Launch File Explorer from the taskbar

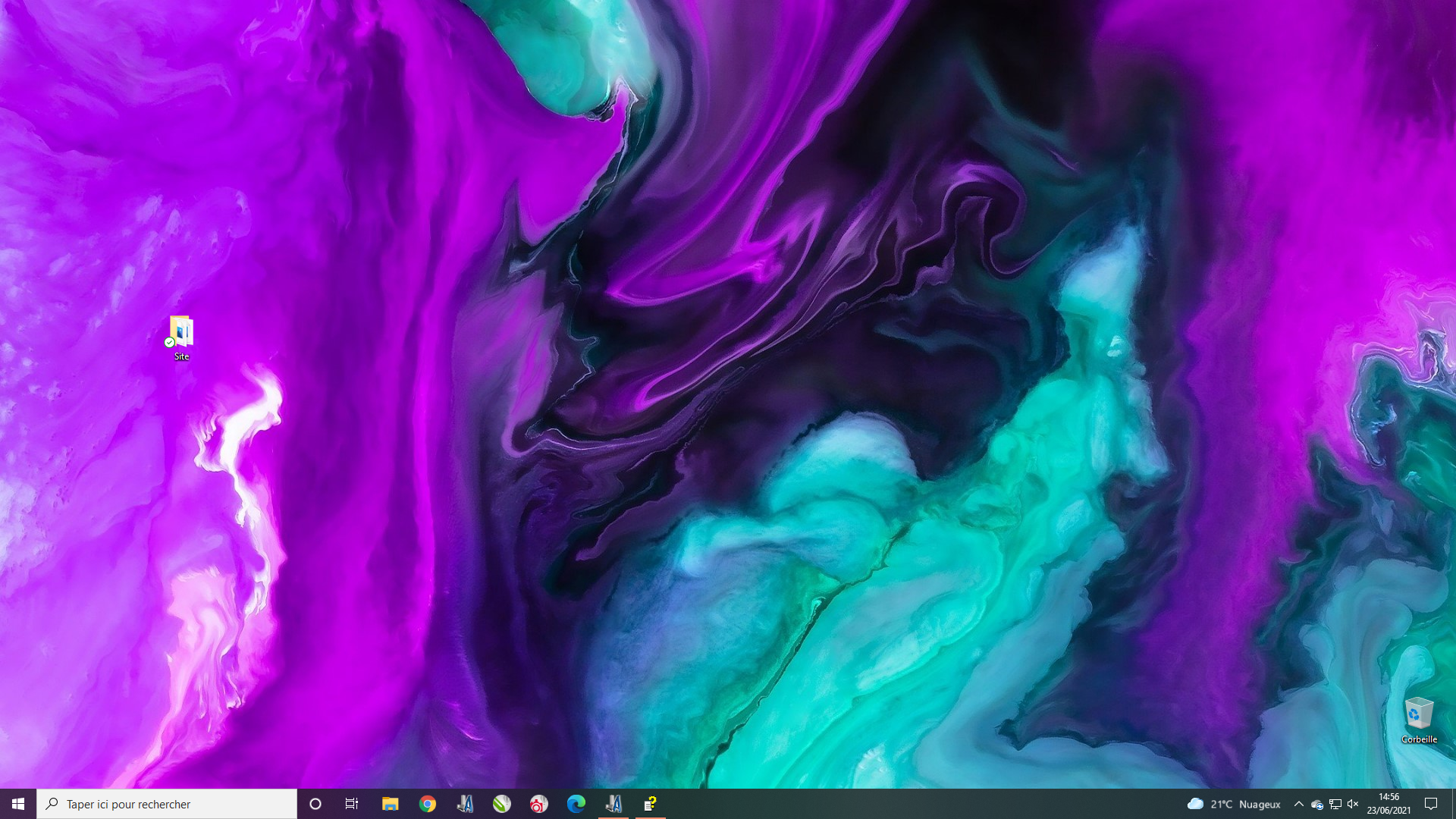point(390,804)
